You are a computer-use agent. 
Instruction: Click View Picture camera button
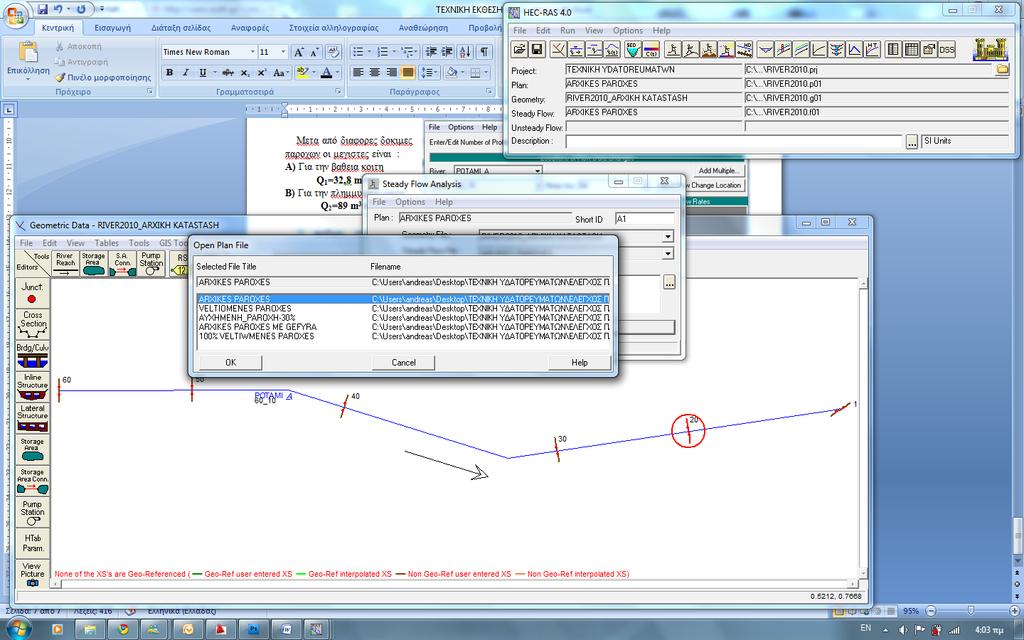pyautogui.click(x=32, y=573)
